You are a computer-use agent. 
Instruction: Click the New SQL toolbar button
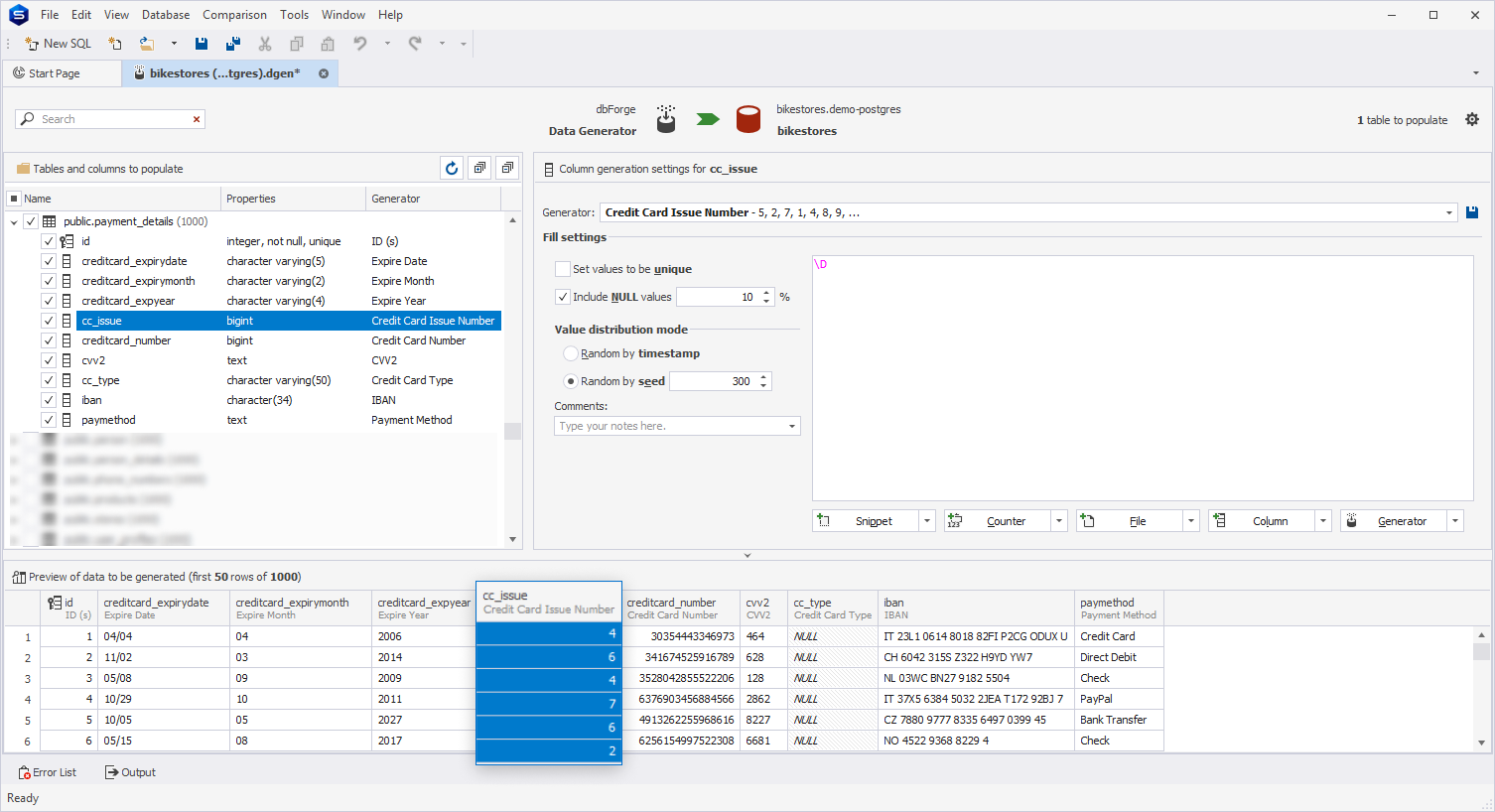tap(58, 44)
